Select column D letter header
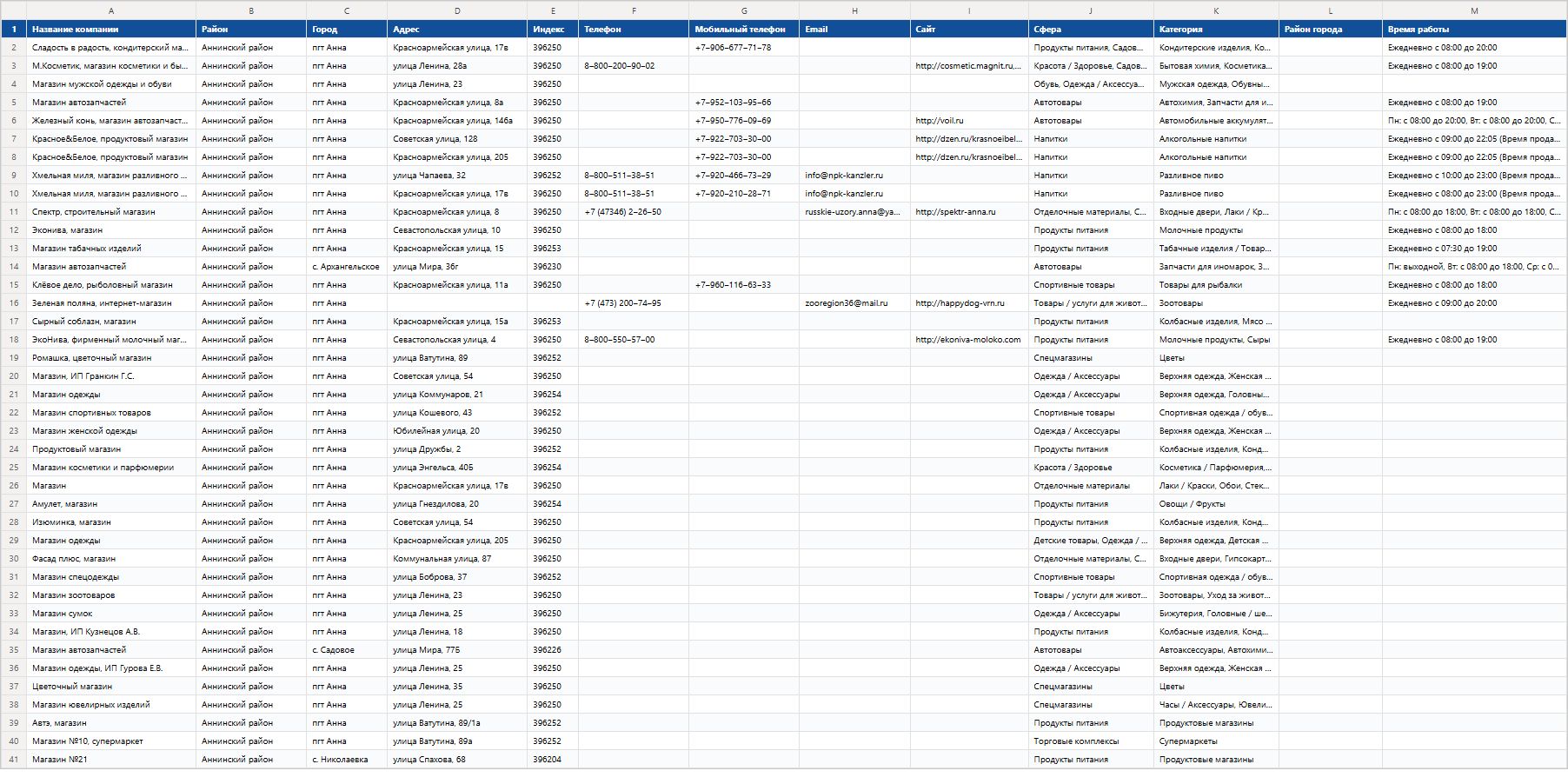 pyautogui.click(x=457, y=10)
